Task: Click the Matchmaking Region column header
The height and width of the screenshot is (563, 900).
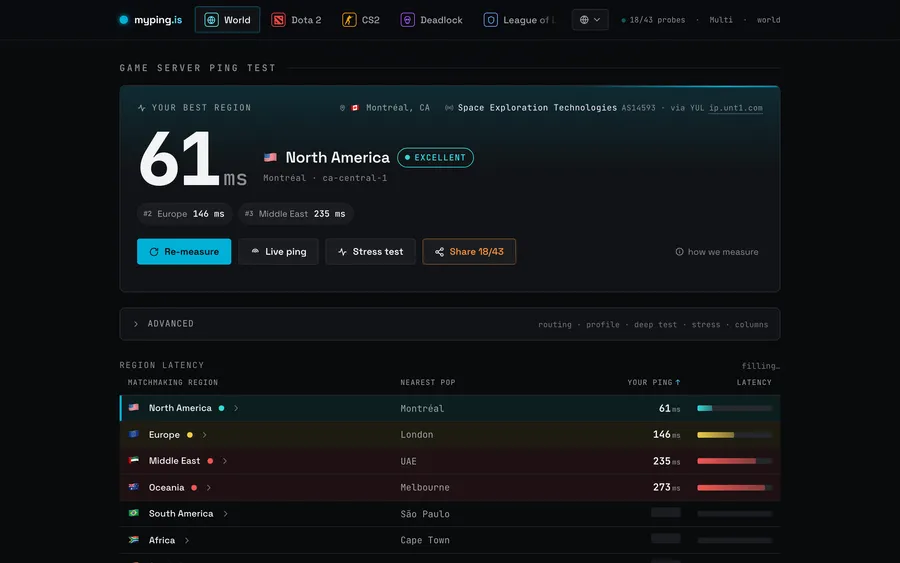Action: pyautogui.click(x=173, y=382)
